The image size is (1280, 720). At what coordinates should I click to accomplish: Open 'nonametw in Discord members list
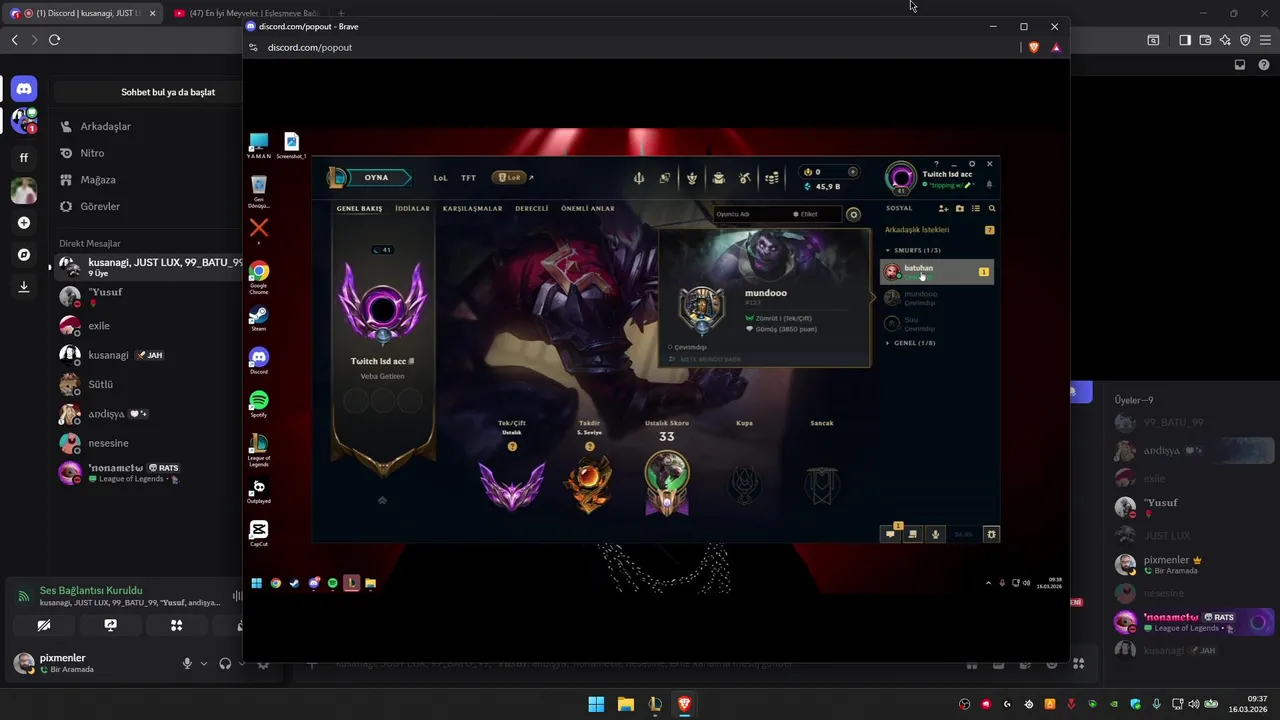(x=1192, y=622)
